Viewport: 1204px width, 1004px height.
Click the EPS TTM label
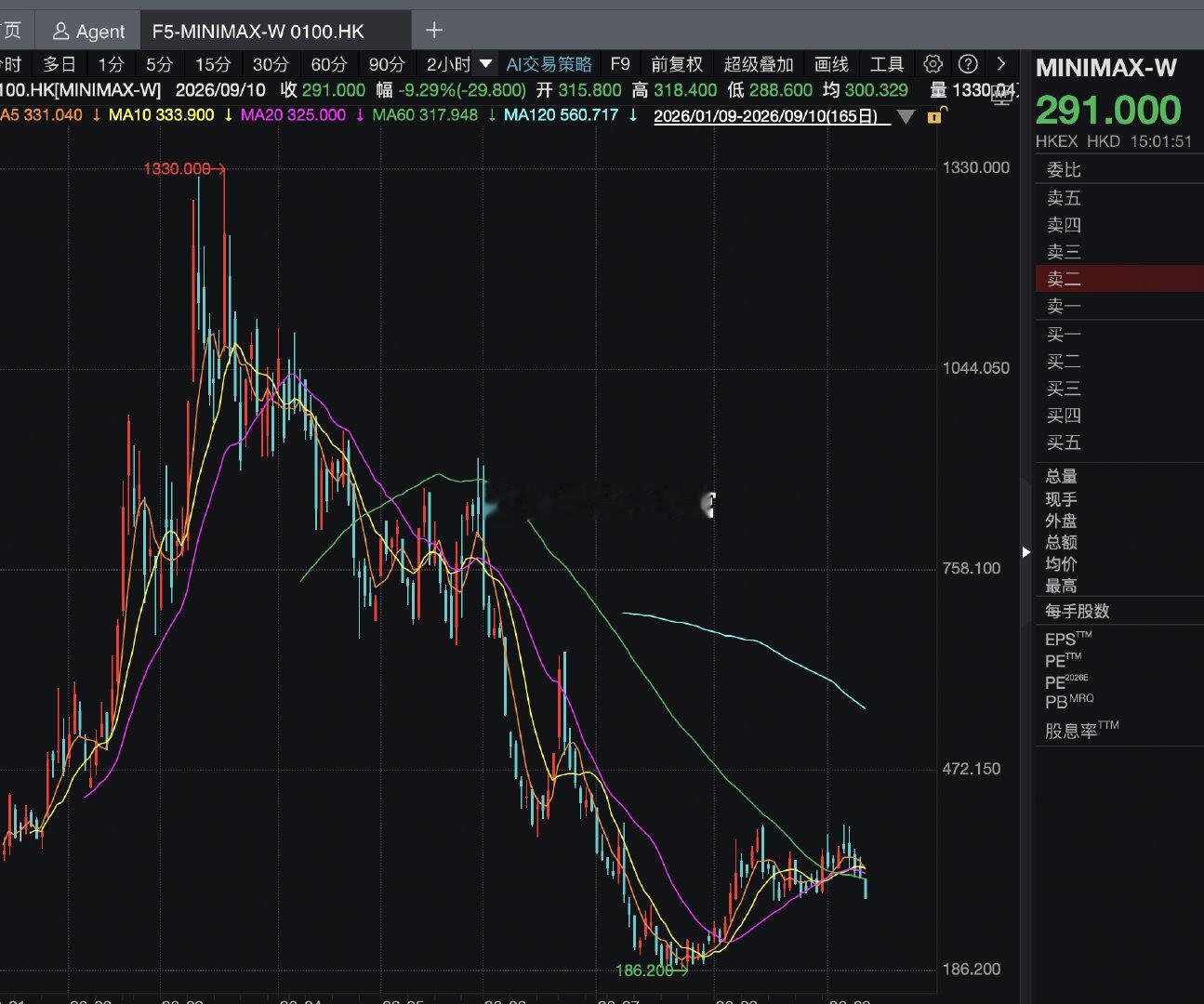click(1068, 639)
